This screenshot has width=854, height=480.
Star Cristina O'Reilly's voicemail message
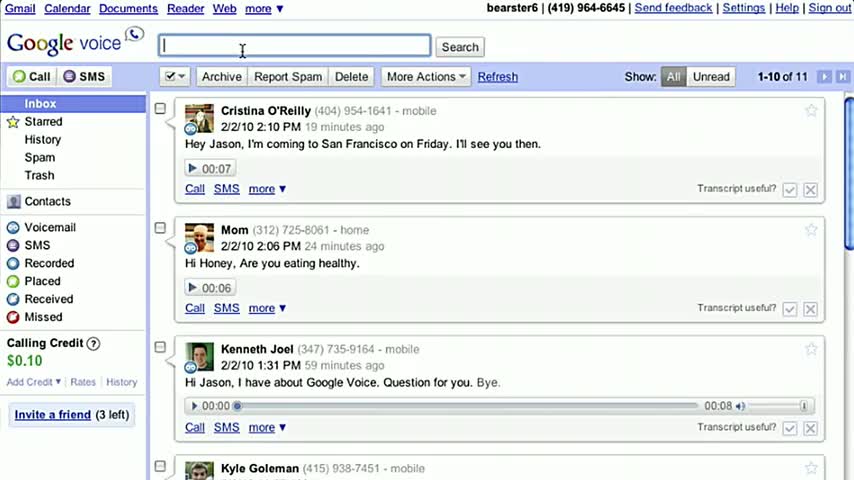point(811,111)
